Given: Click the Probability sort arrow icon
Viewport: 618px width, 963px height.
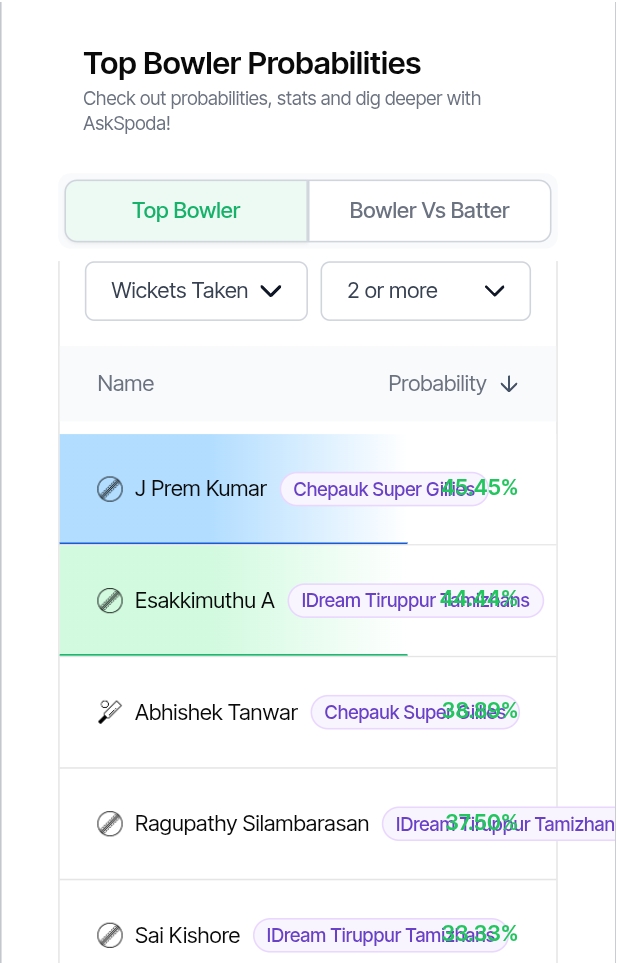Looking at the screenshot, I should pos(509,384).
